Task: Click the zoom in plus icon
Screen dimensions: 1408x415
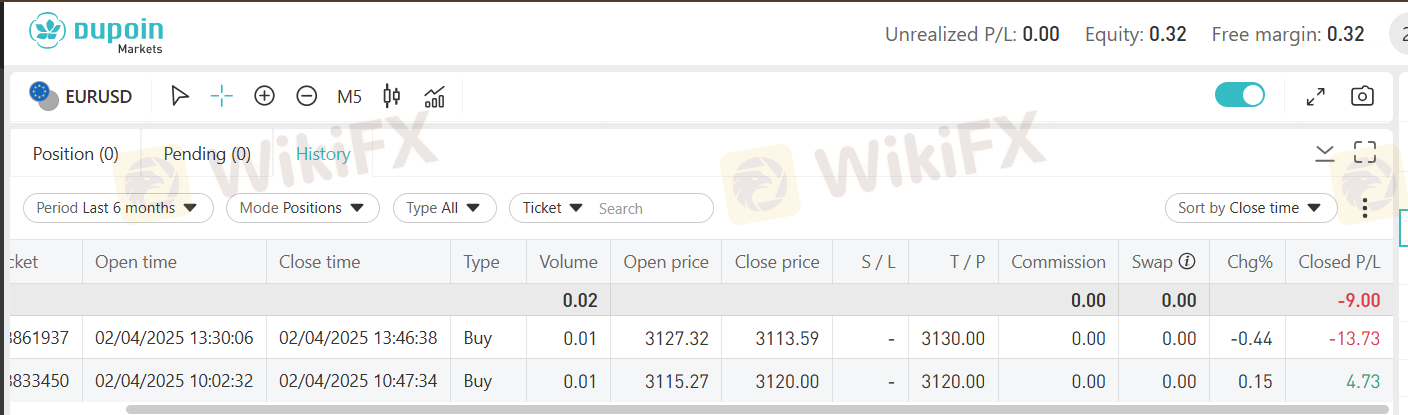Action: (264, 96)
